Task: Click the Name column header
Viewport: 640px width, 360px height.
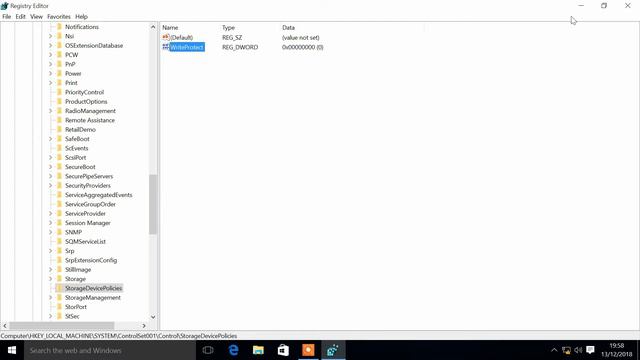Action: 170,28
